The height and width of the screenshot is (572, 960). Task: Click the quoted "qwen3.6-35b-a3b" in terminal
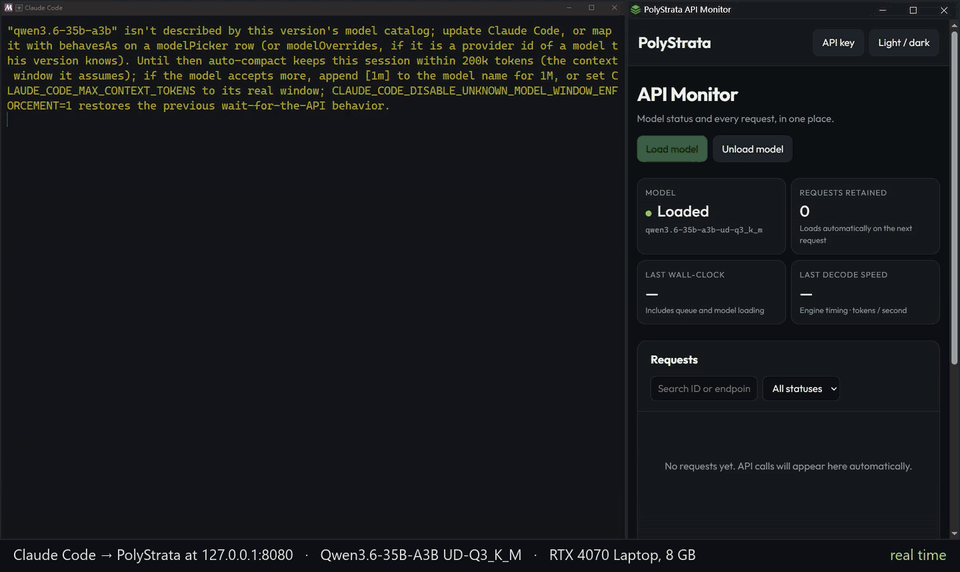coord(62,31)
